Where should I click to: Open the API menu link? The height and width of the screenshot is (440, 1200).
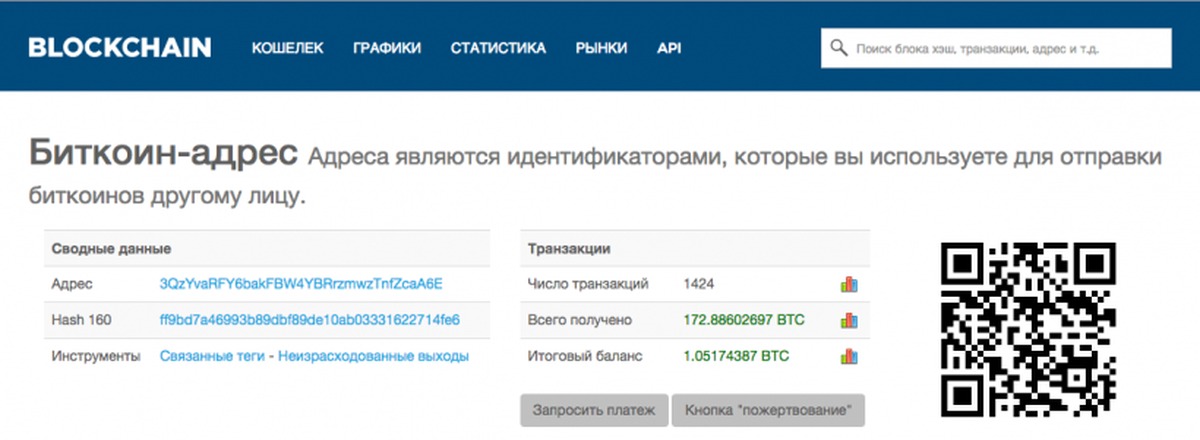point(669,48)
